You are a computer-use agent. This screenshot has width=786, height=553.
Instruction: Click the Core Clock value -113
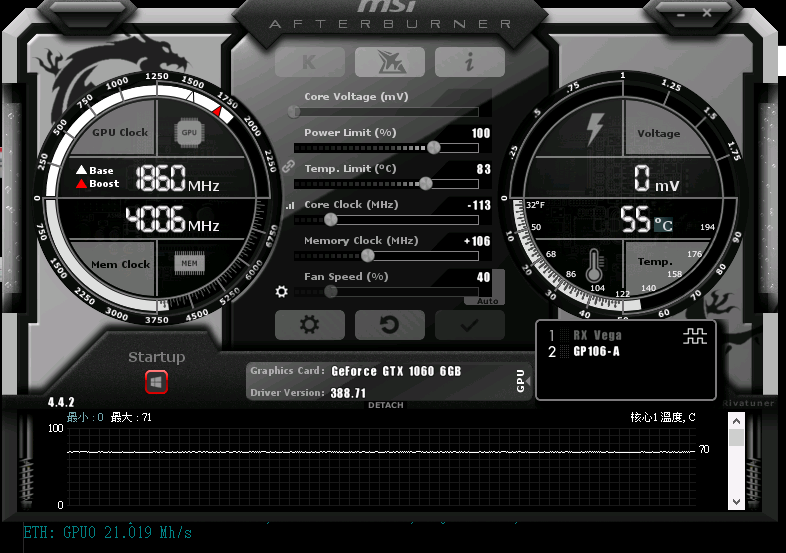pos(479,205)
